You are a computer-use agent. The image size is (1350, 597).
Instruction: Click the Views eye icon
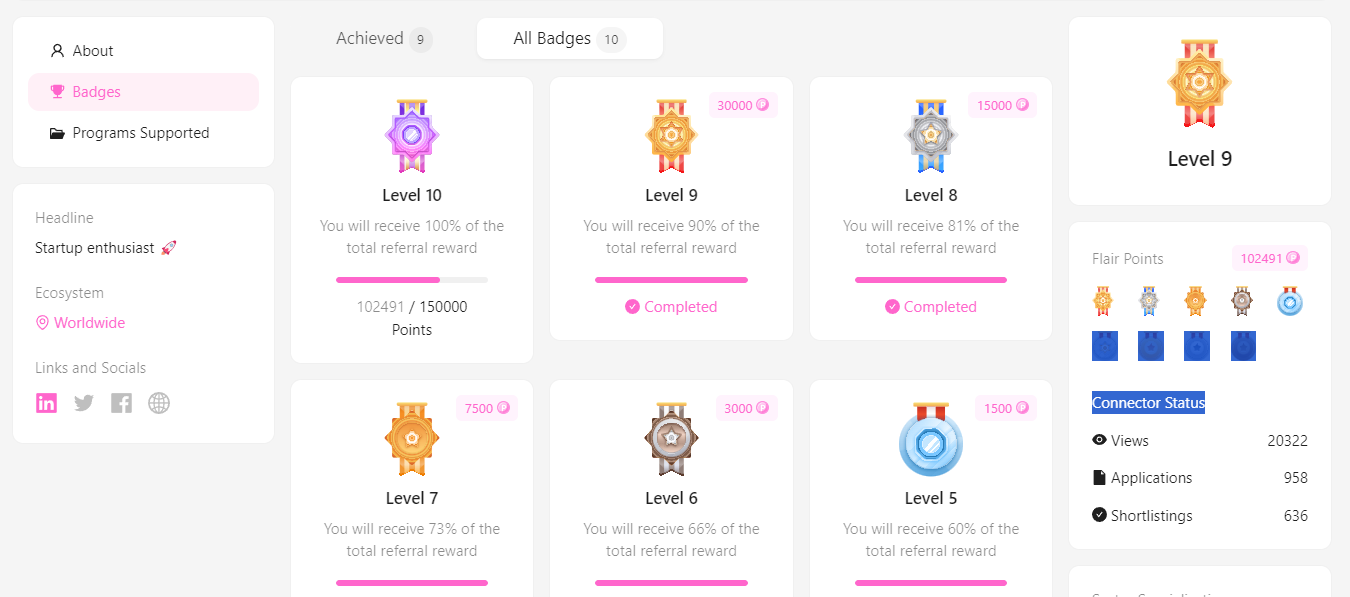(1097, 440)
